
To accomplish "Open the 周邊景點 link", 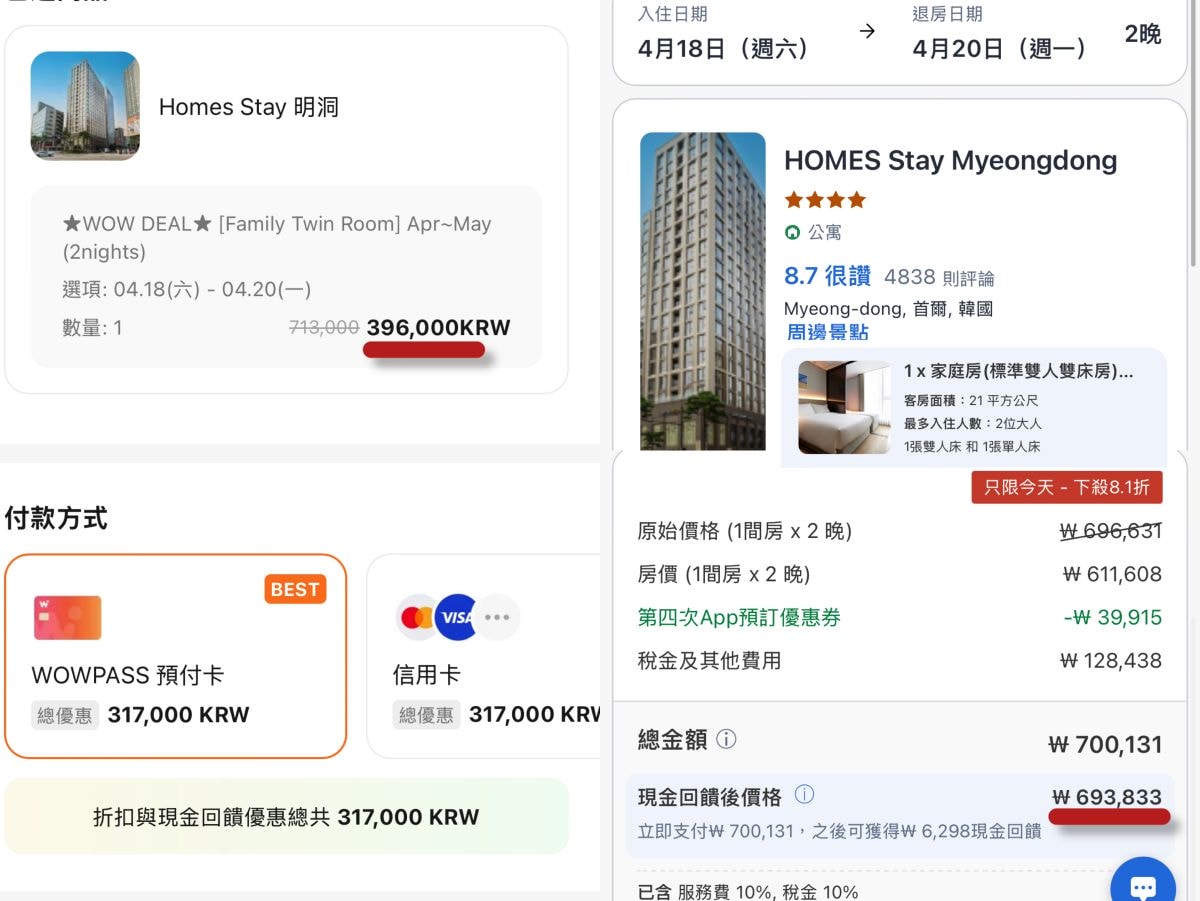I will coord(828,332).
